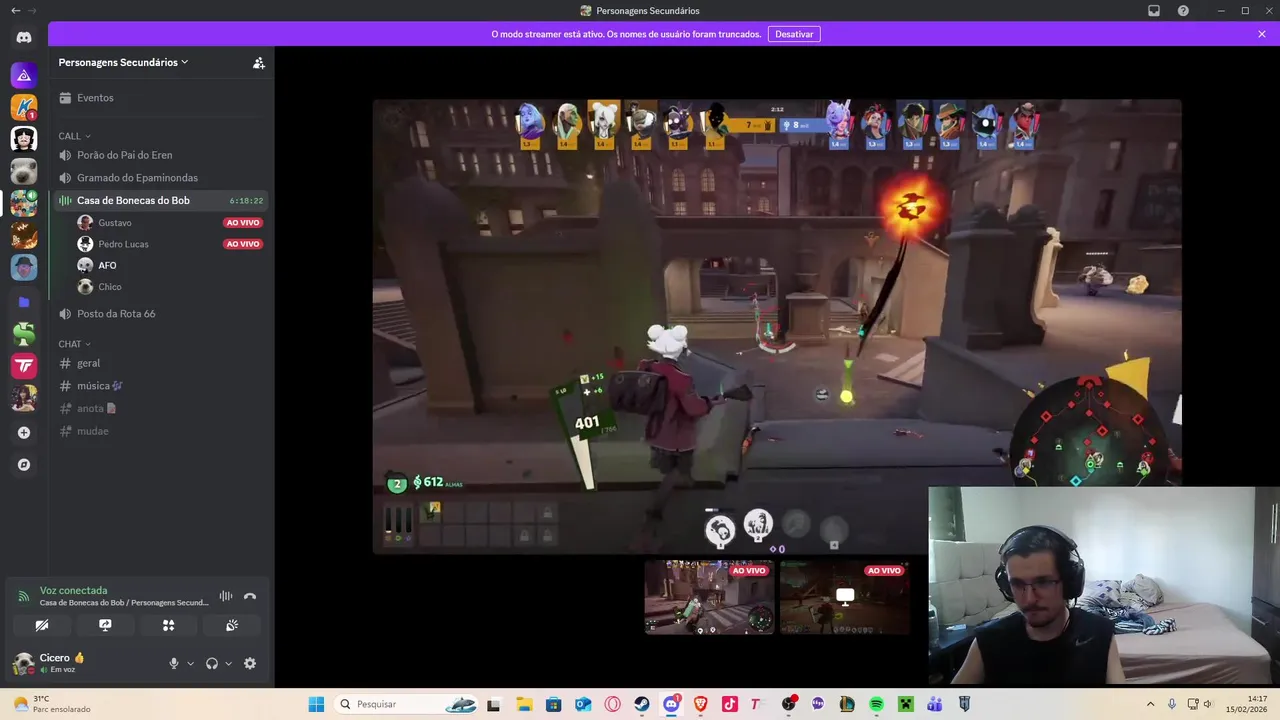Open input device options arrow next to microphone
The height and width of the screenshot is (720, 1280).
(x=190, y=663)
